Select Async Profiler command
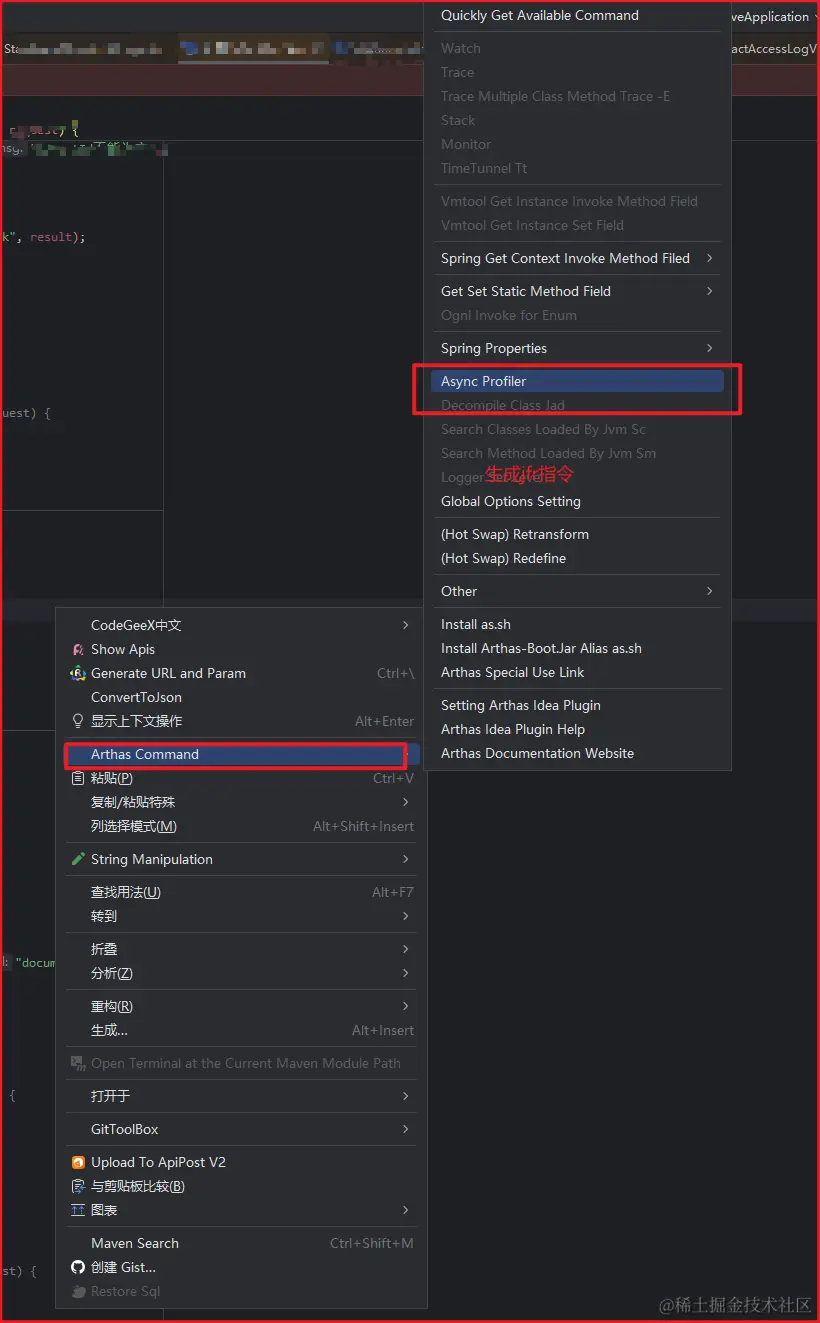Viewport: 820px width, 1323px height. [x=577, y=381]
